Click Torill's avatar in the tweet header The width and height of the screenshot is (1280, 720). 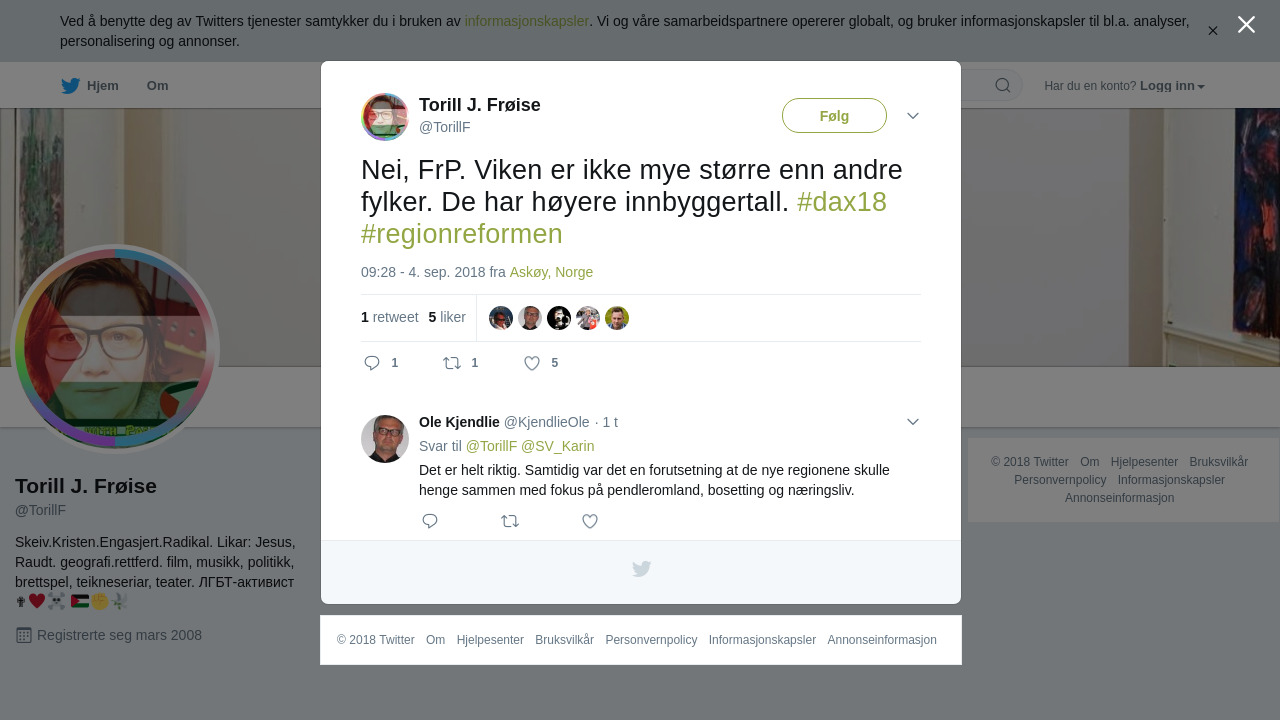(x=385, y=117)
